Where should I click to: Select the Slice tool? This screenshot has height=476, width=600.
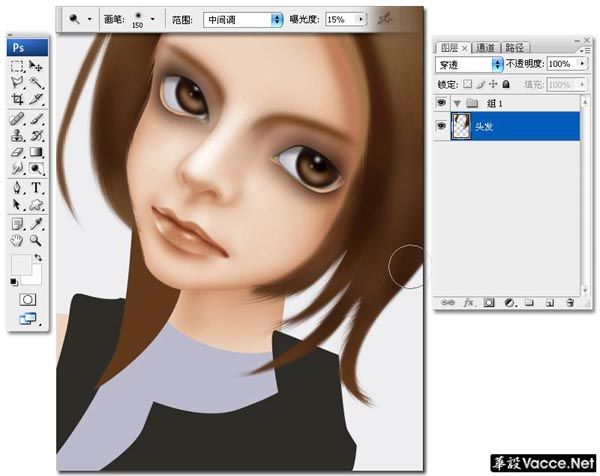(36, 99)
